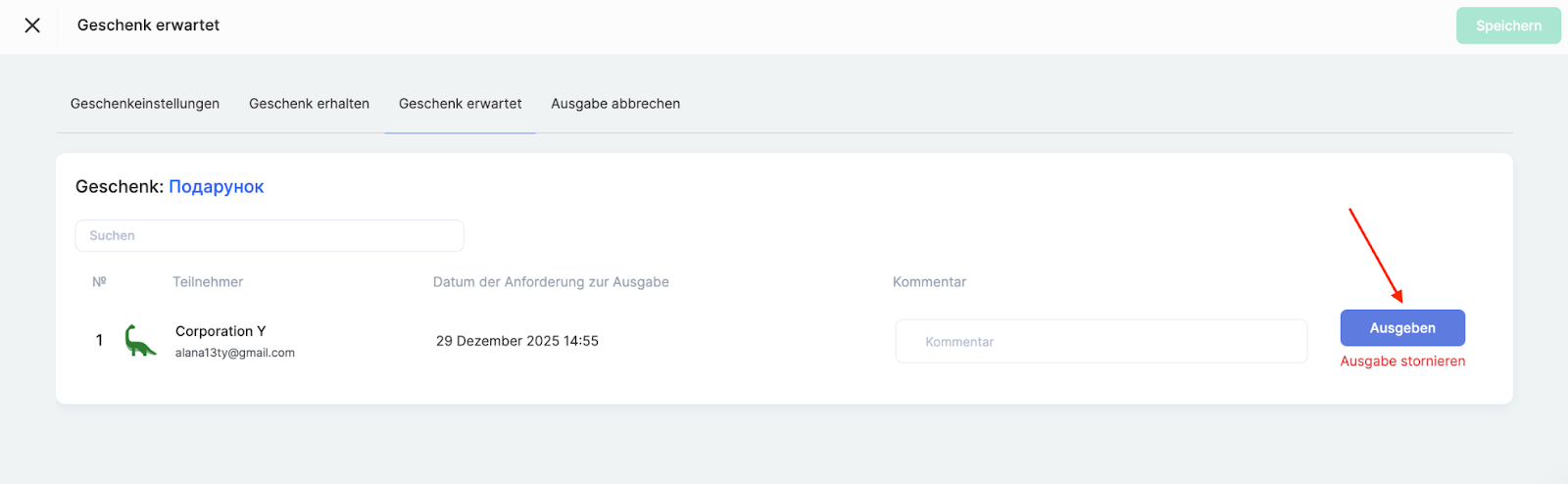Click the red Ausgabe stornieren link
This screenshot has width=1568, height=484.
1402,362
